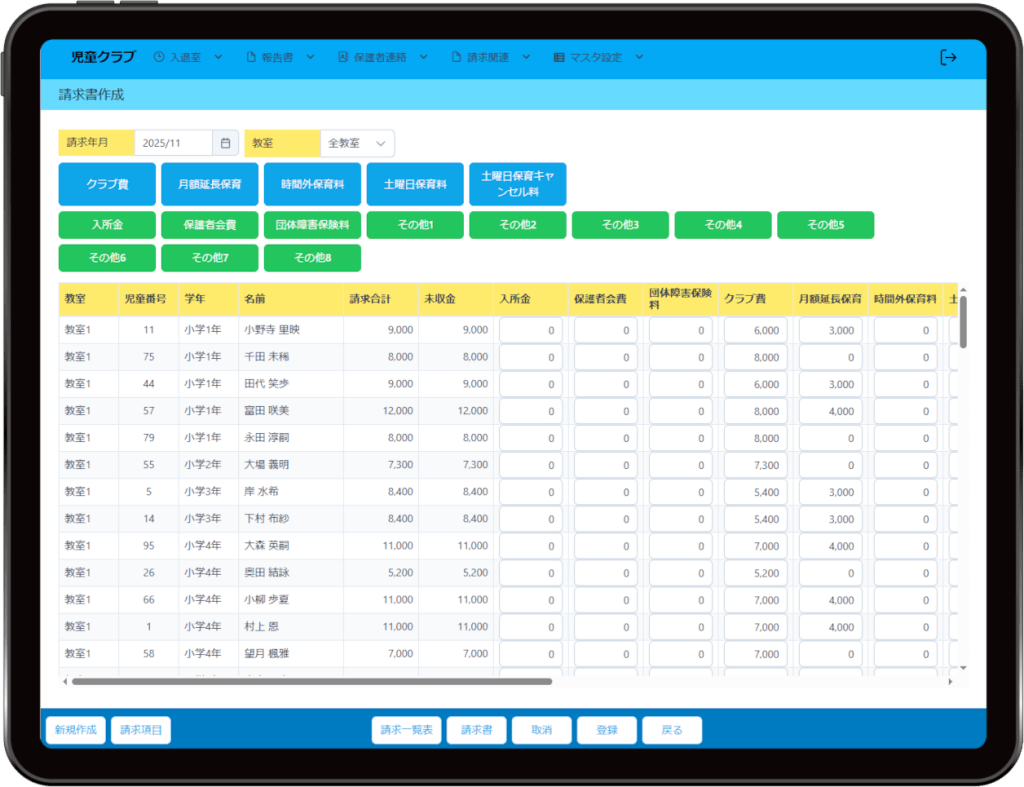Click the 児童クラブ logo
Screen dimensions: 1024x787
(103, 58)
